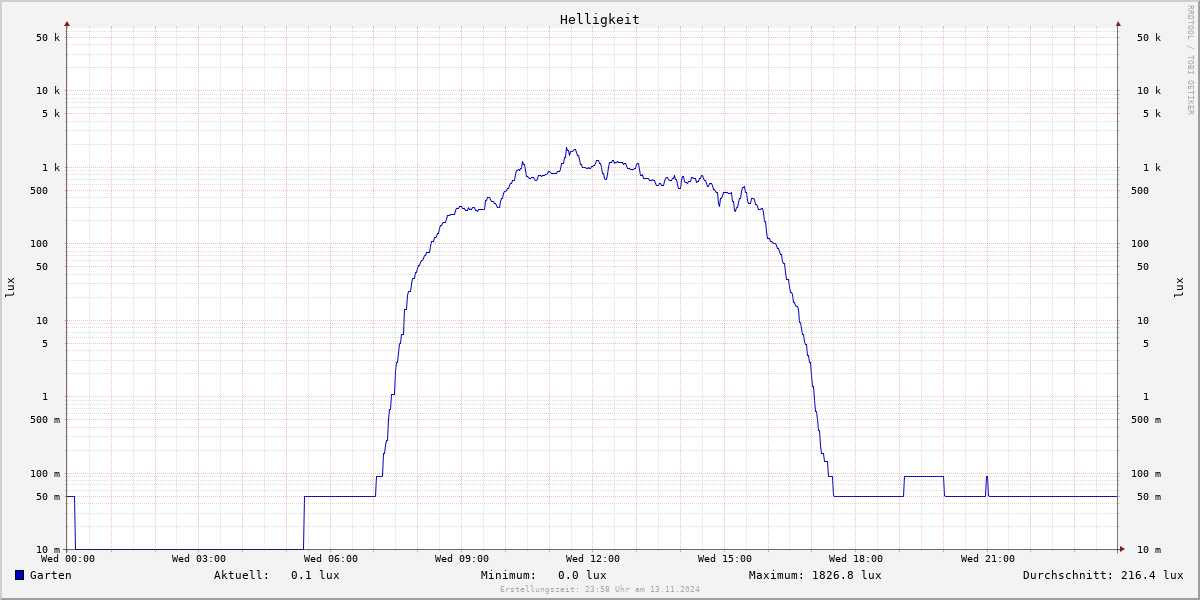Click the right axis lux unit label
Image resolution: width=1200 pixels, height=600 pixels.
point(1179,287)
